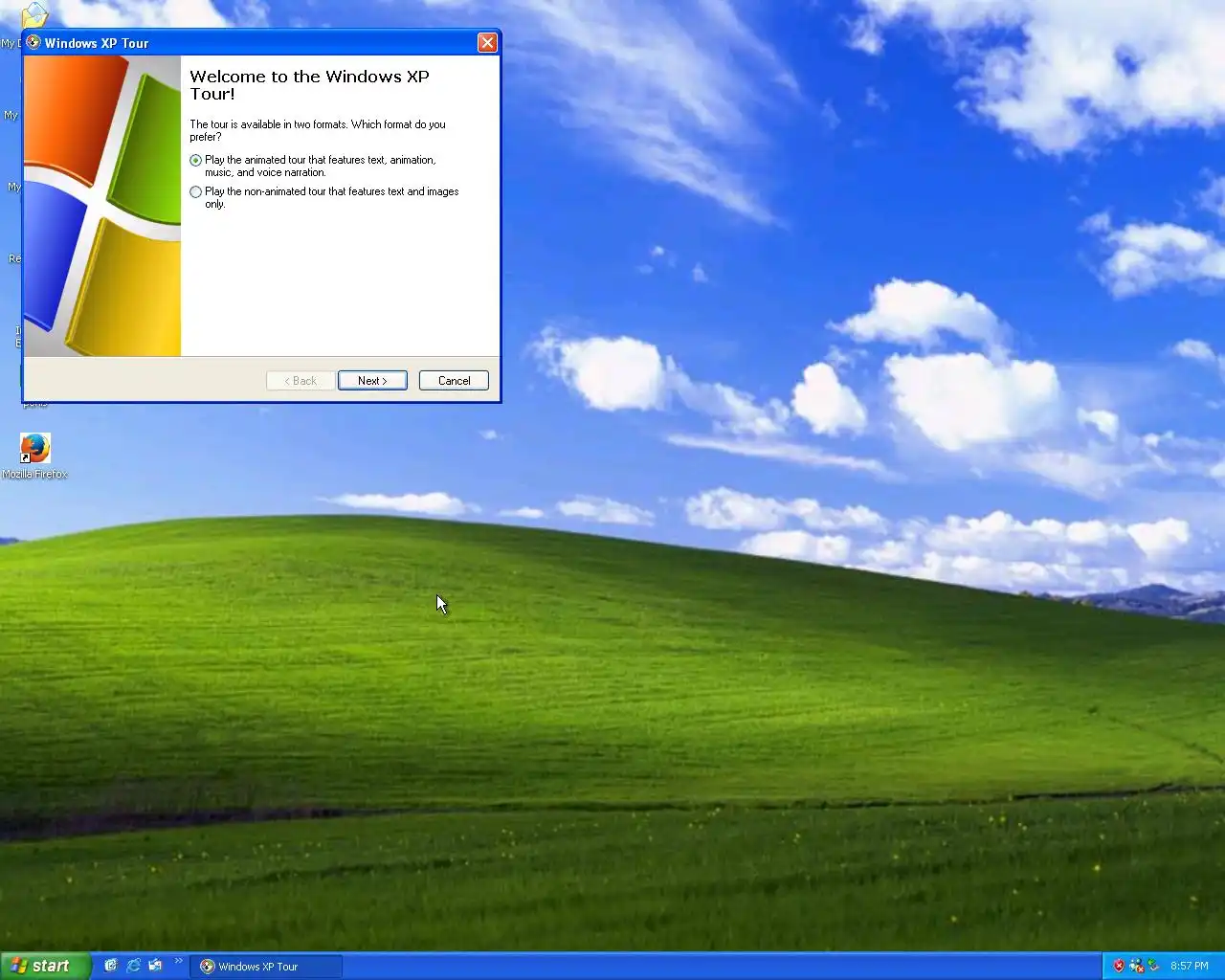The image size is (1225, 980).
Task: Click Next in the Windows XP Tour
Action: click(x=372, y=380)
